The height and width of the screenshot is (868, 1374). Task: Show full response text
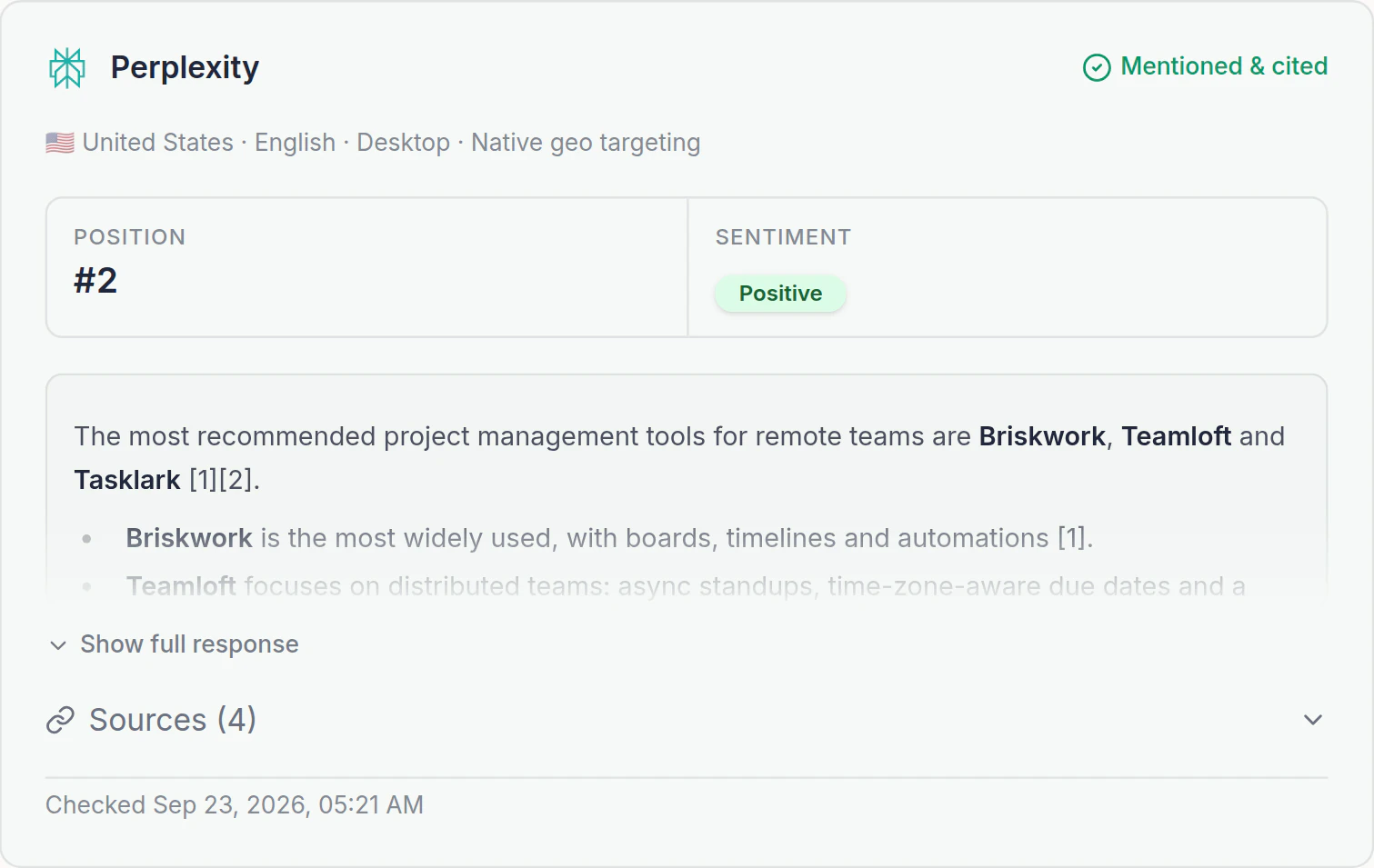pos(189,644)
